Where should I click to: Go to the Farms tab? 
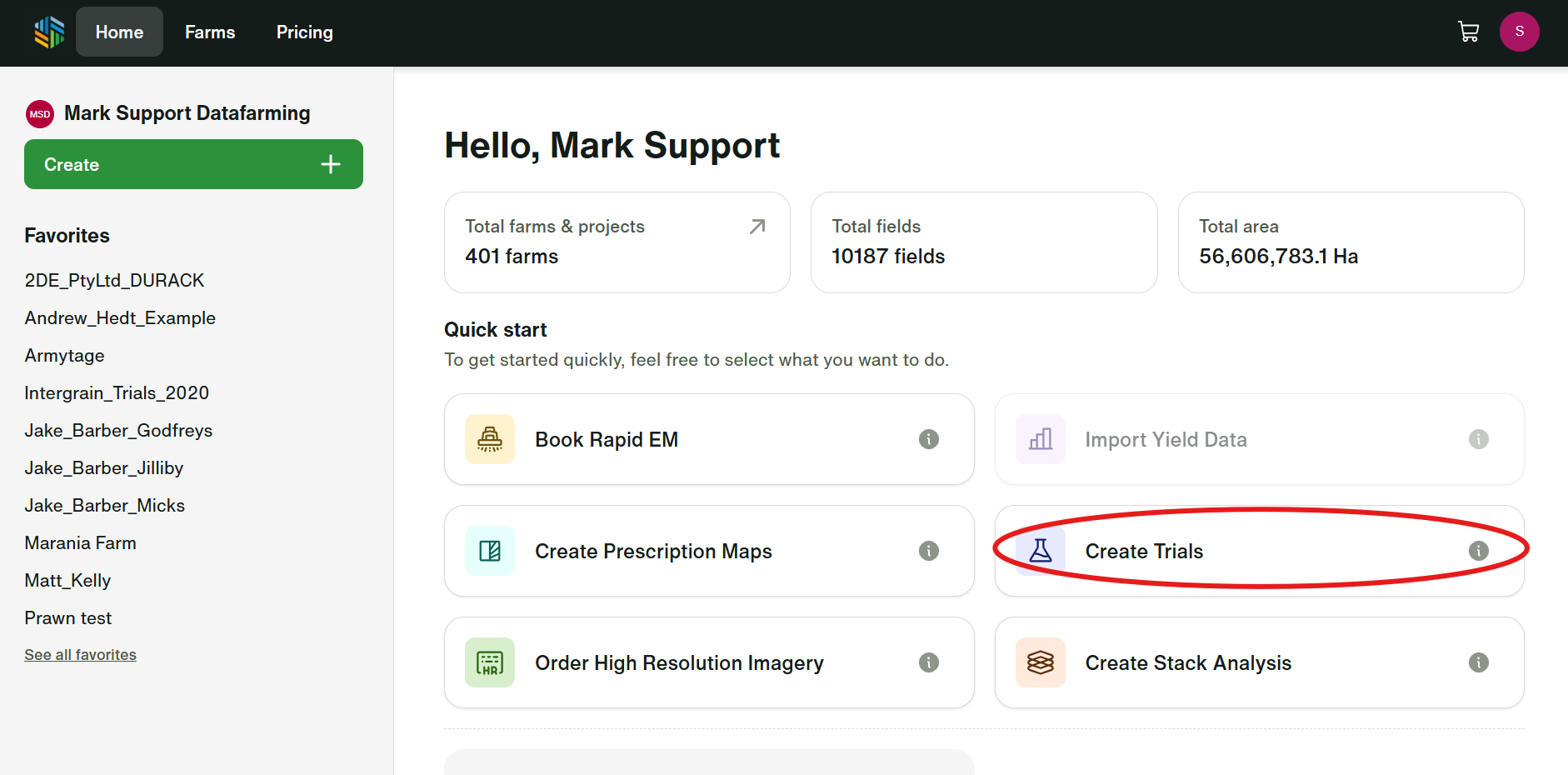(x=210, y=32)
